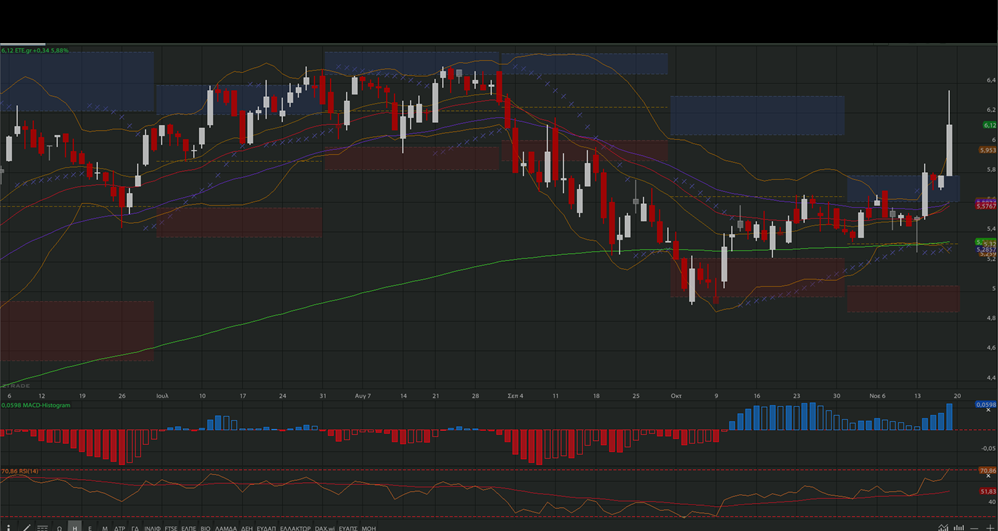Show ΕΥΔΑΠ stock chart

pos(266,528)
